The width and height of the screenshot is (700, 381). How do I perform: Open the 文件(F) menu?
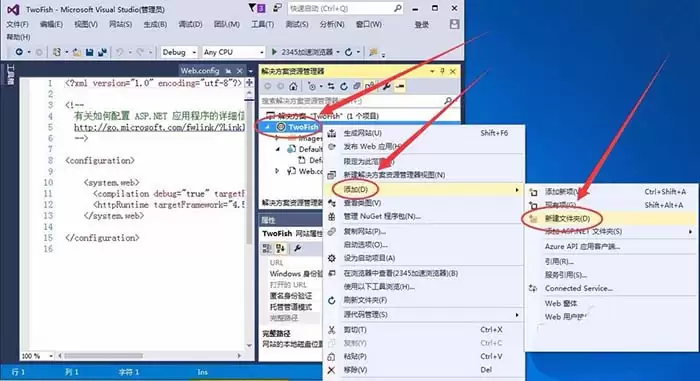click(17, 24)
